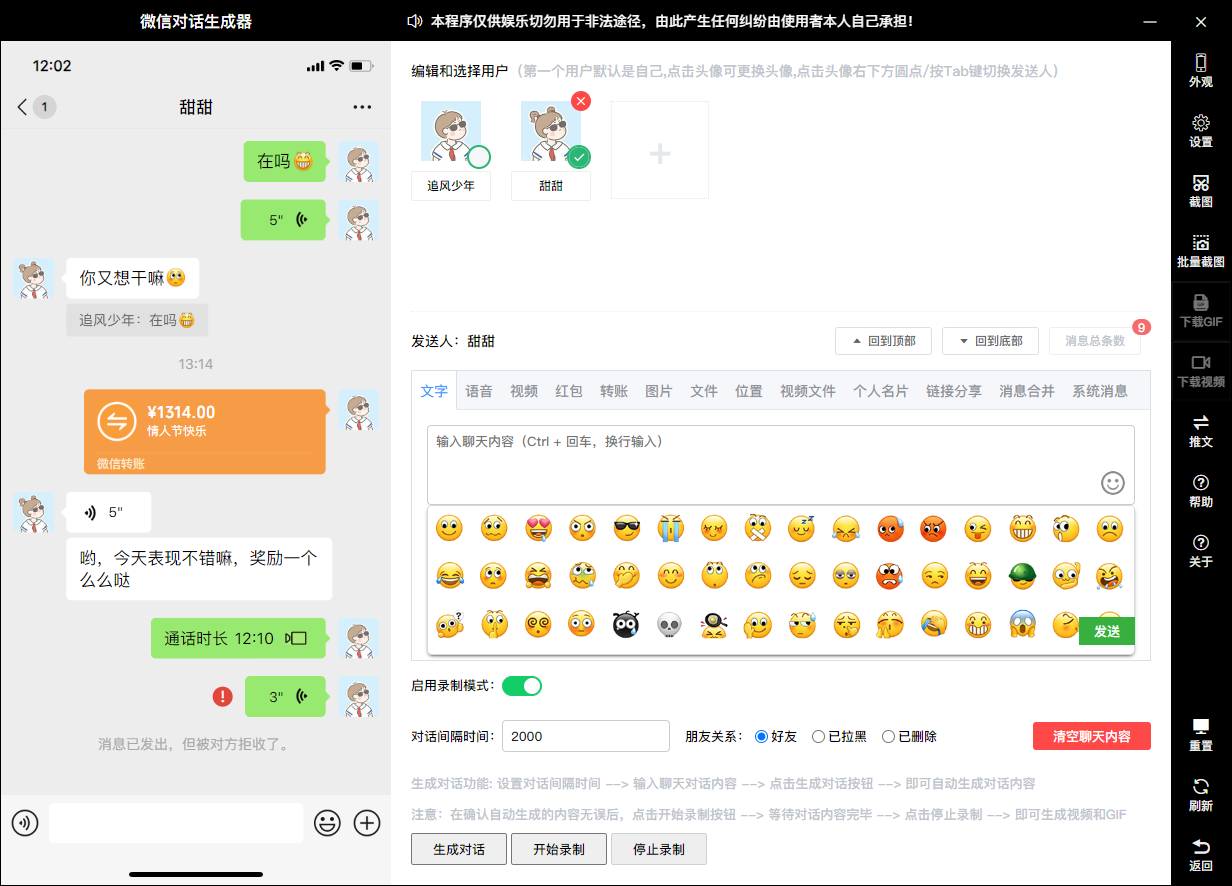This screenshot has height=886, width=1232.
Task: Click the 生成对话 button
Action: (x=459, y=849)
